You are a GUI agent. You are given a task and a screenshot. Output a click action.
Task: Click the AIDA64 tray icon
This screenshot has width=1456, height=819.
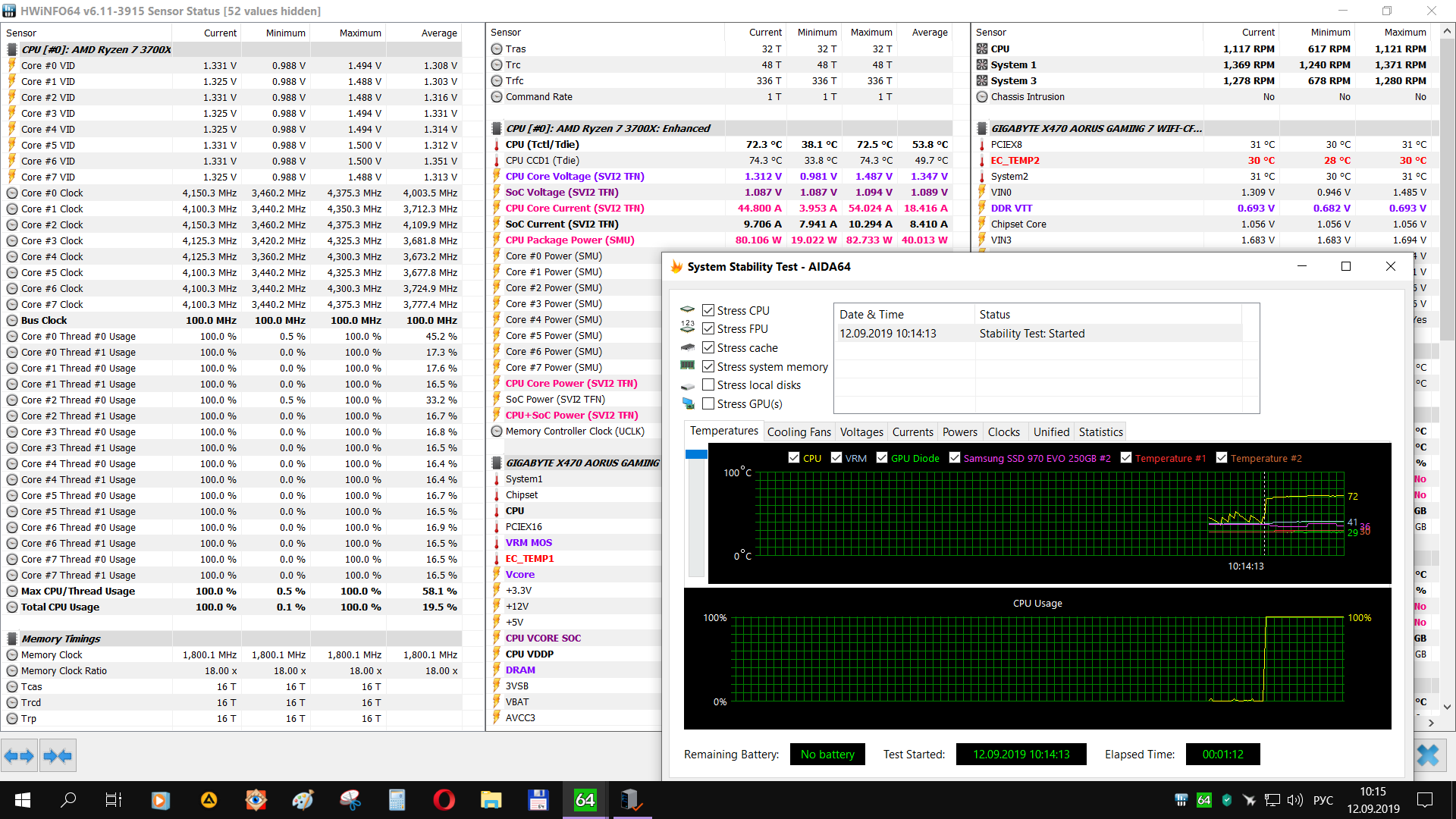click(1203, 799)
